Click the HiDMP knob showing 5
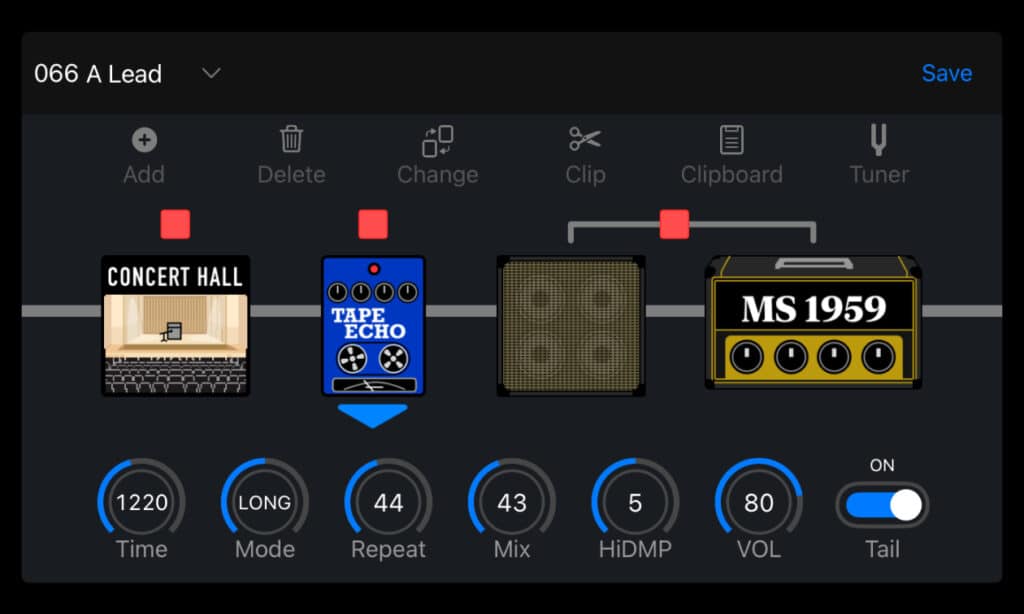Viewport: 1024px width, 614px height. [x=635, y=502]
